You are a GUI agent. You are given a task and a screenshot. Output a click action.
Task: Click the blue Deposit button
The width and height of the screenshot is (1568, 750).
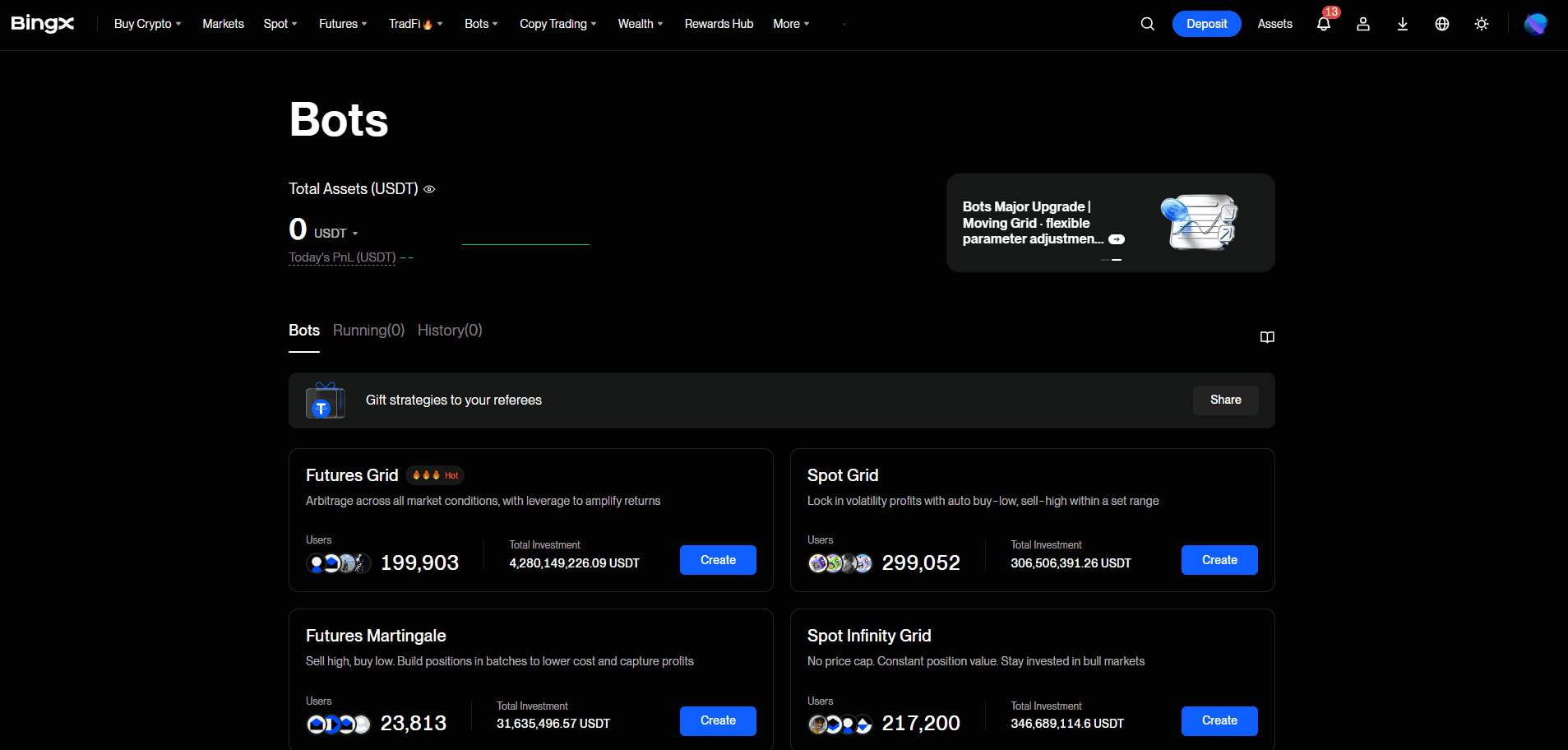click(x=1206, y=24)
